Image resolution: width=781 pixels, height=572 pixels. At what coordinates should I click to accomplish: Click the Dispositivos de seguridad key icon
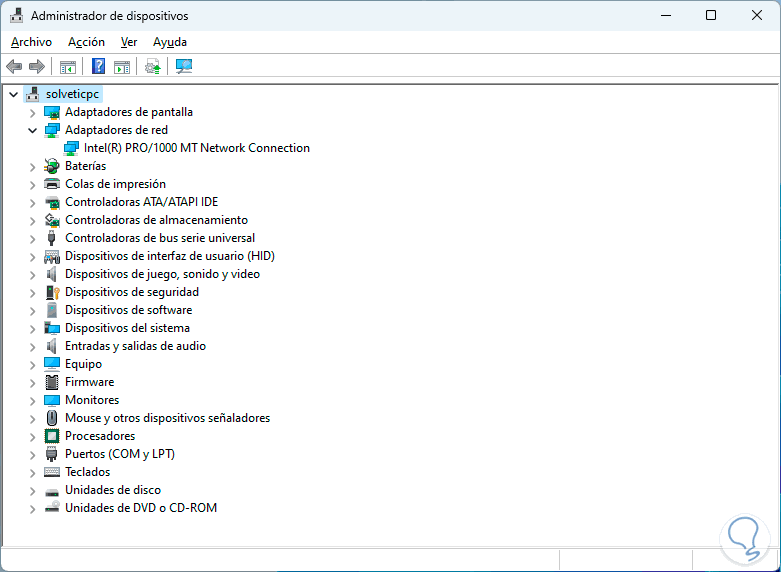[52, 292]
